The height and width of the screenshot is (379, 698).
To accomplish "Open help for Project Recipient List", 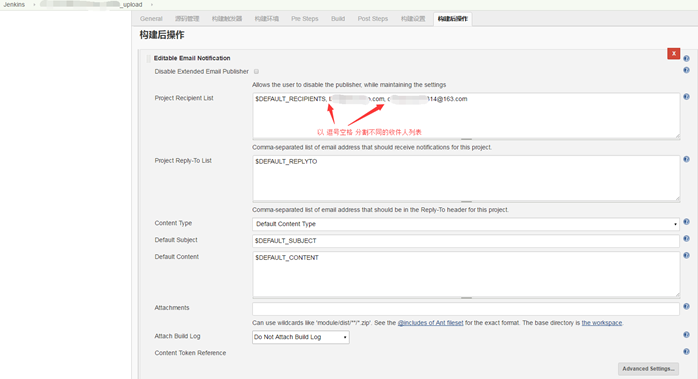I will tap(686, 97).
